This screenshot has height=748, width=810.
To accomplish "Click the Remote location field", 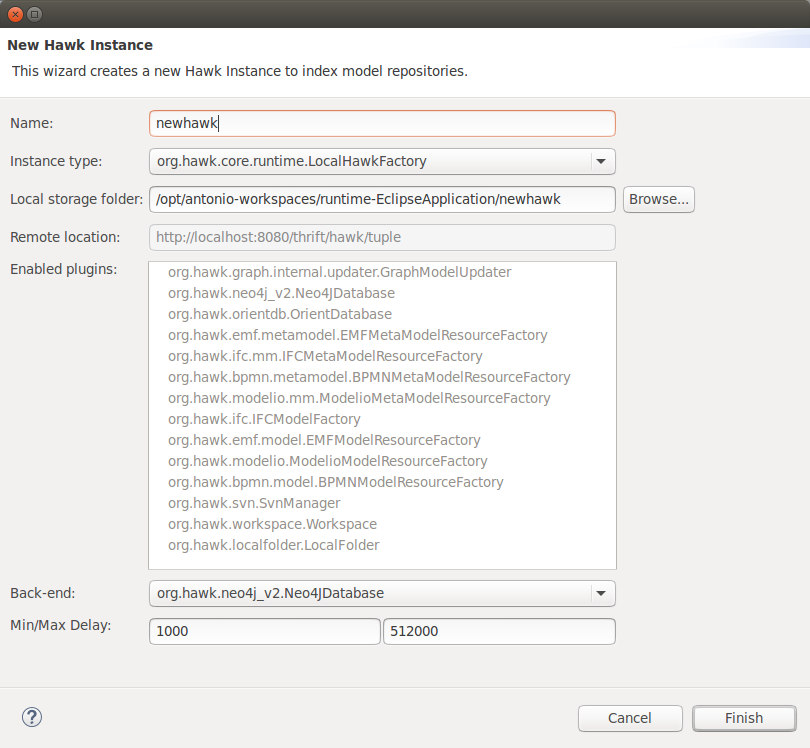I will pos(382,237).
